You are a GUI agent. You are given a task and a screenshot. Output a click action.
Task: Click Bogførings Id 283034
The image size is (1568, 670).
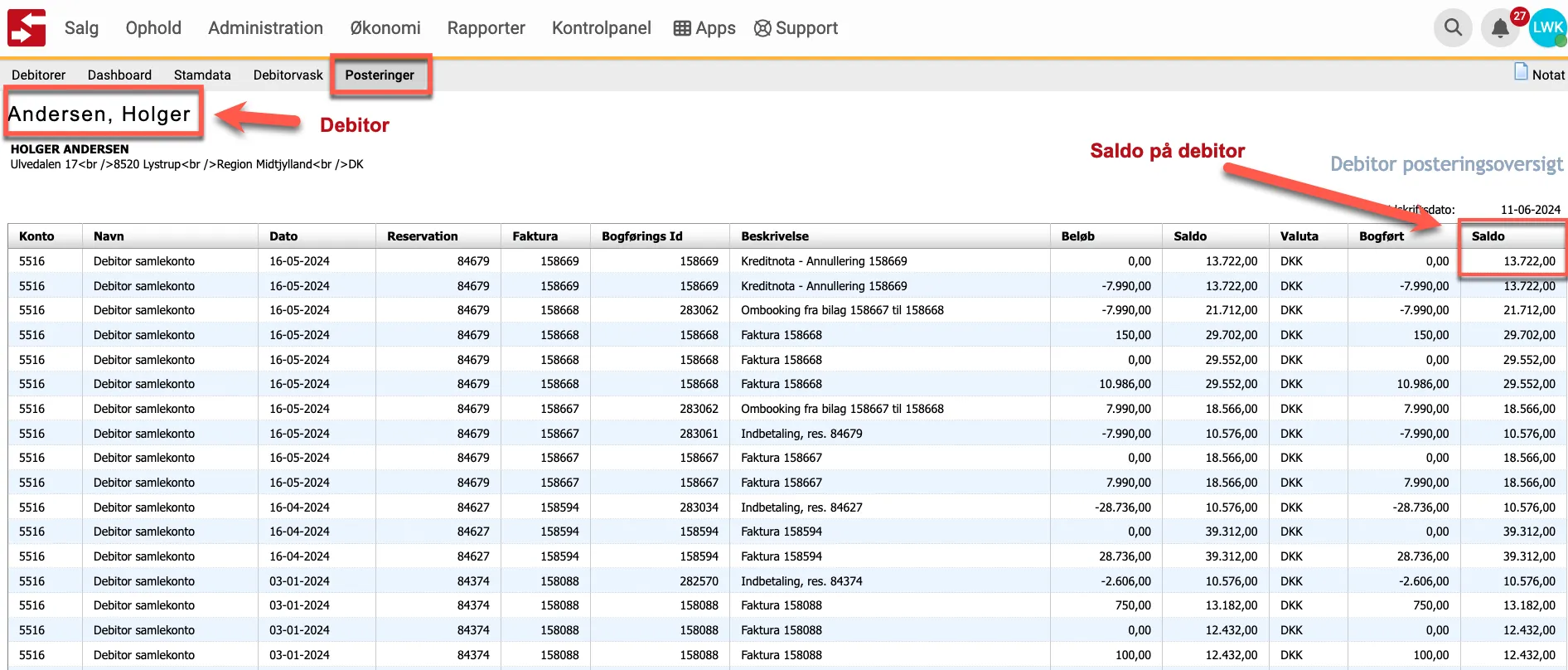(x=699, y=507)
